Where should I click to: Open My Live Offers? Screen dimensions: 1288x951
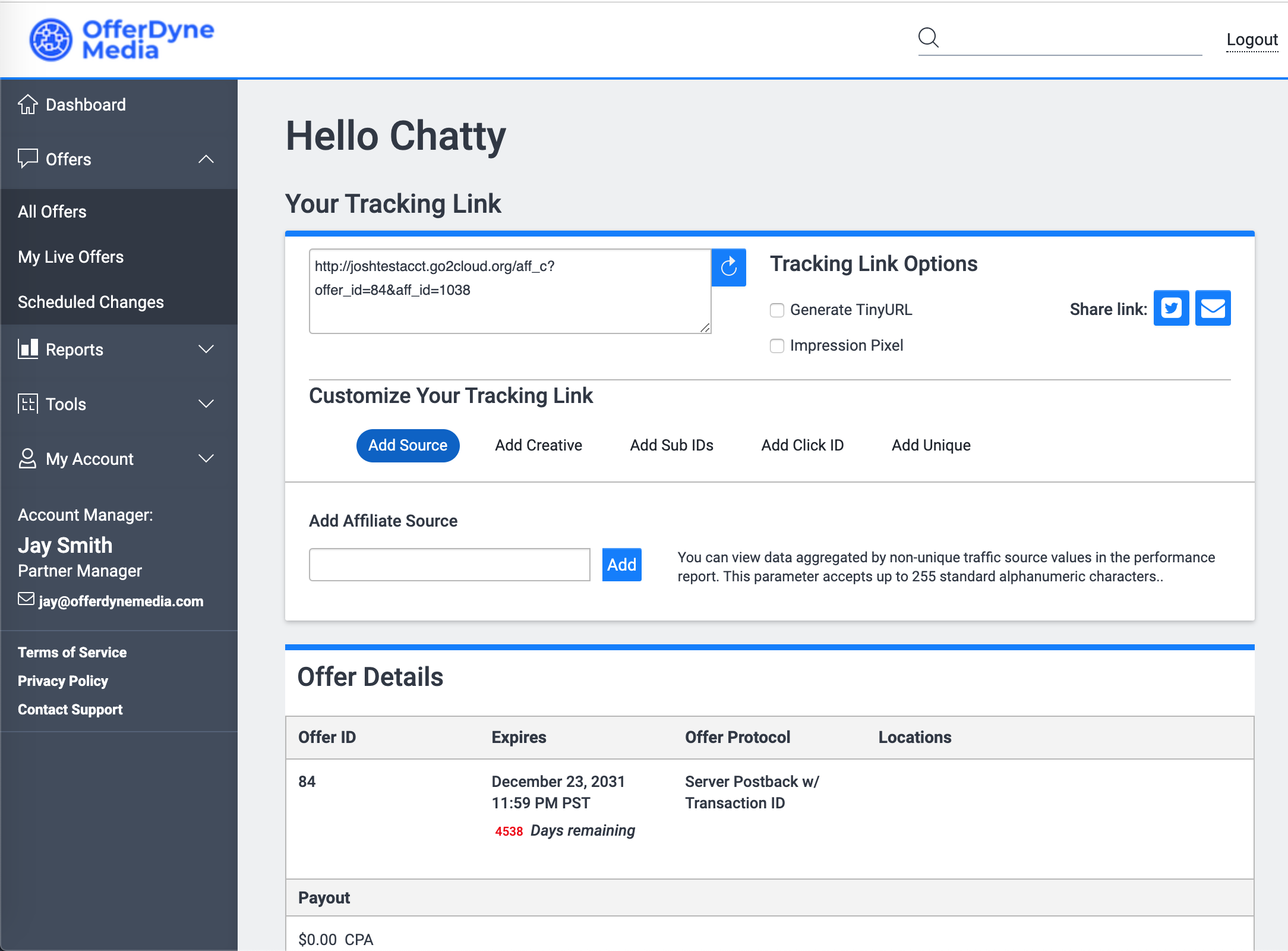click(x=71, y=257)
